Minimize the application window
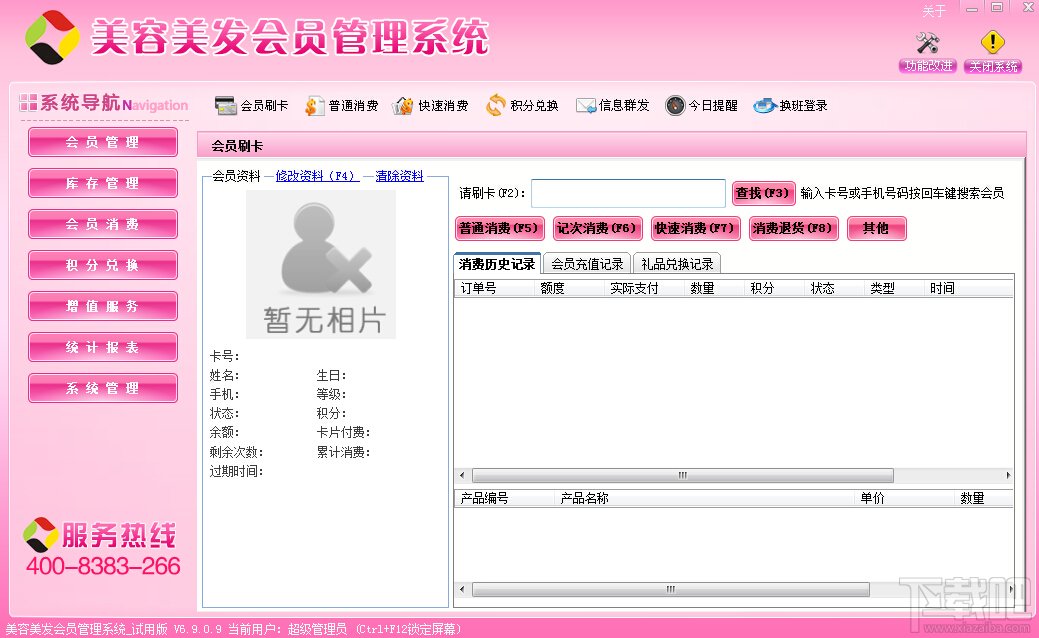 point(971,9)
